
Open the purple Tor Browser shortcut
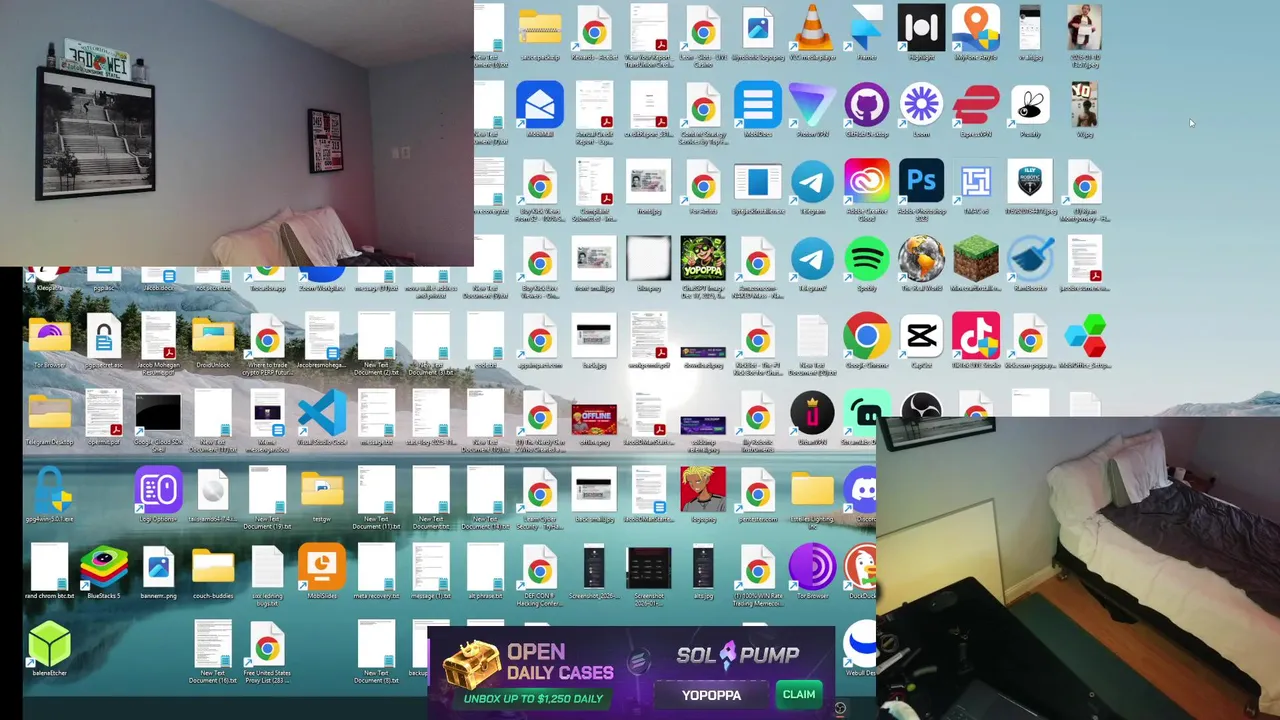pos(812,567)
